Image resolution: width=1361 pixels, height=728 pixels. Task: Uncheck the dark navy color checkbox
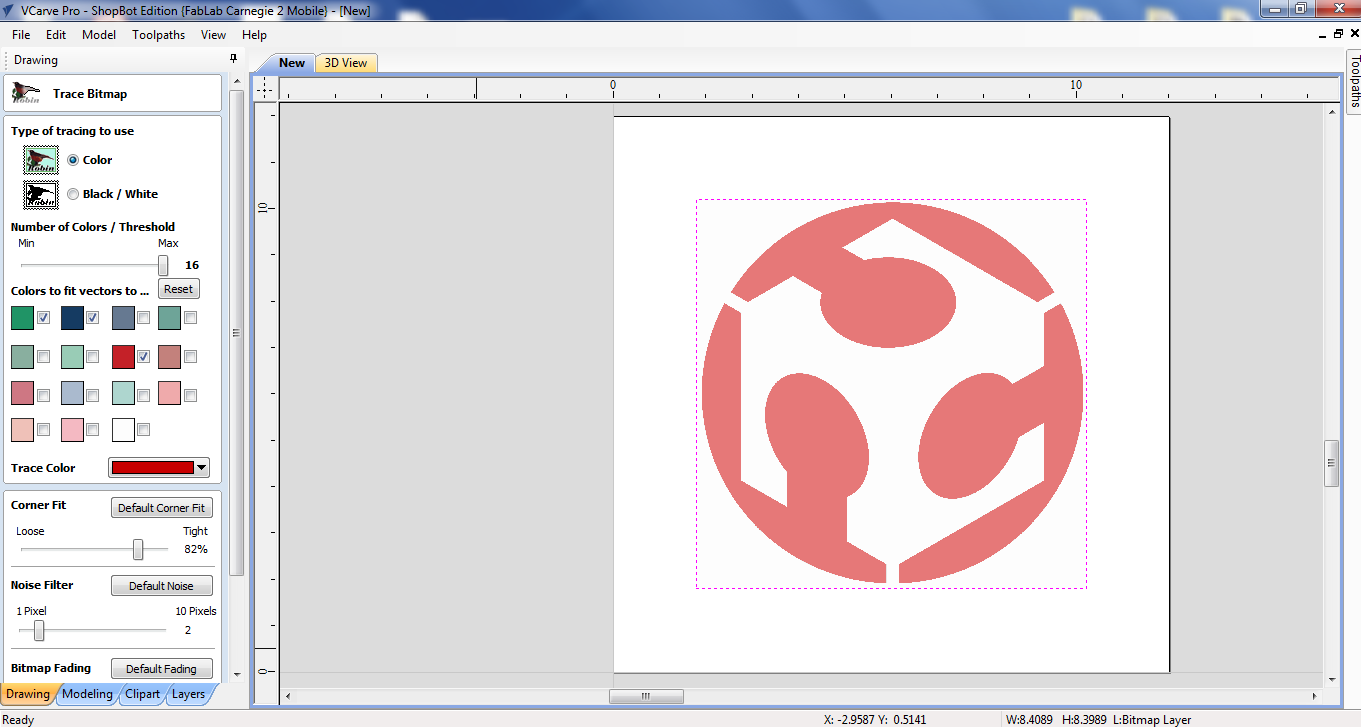pos(93,317)
